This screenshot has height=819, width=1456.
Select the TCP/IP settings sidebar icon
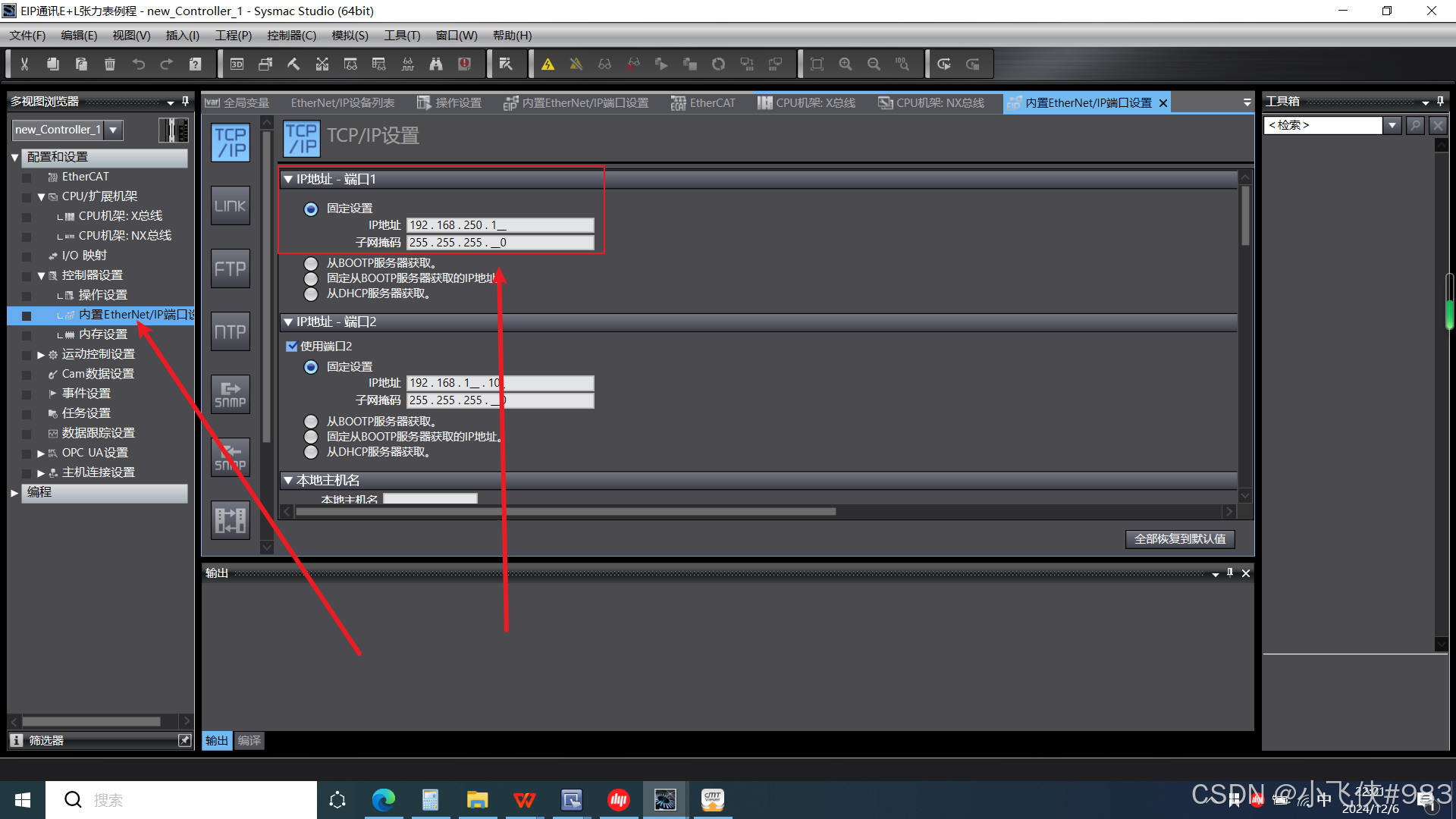click(x=230, y=143)
